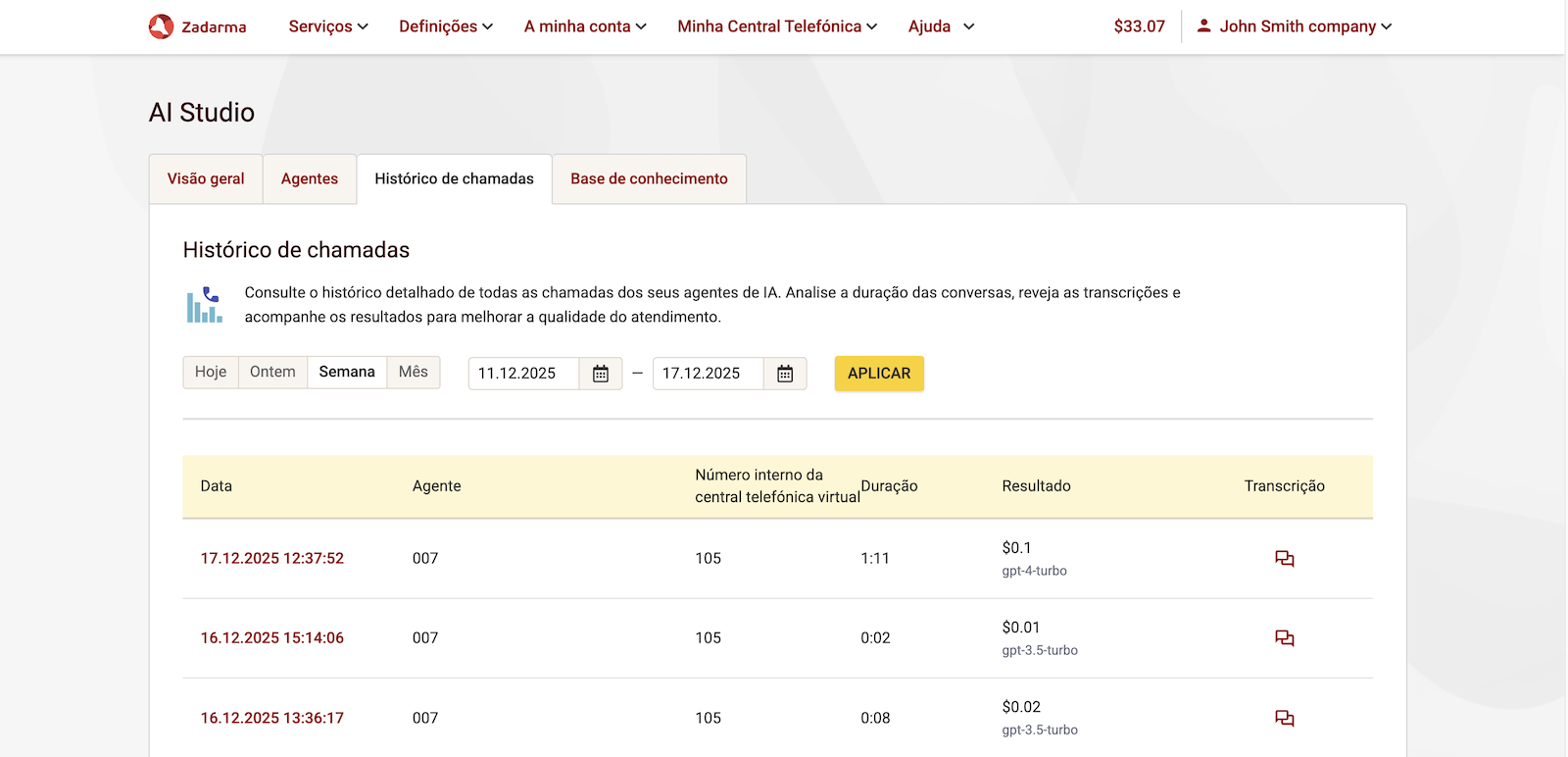Open the start date calendar picker
The image size is (1568, 757).
point(601,374)
